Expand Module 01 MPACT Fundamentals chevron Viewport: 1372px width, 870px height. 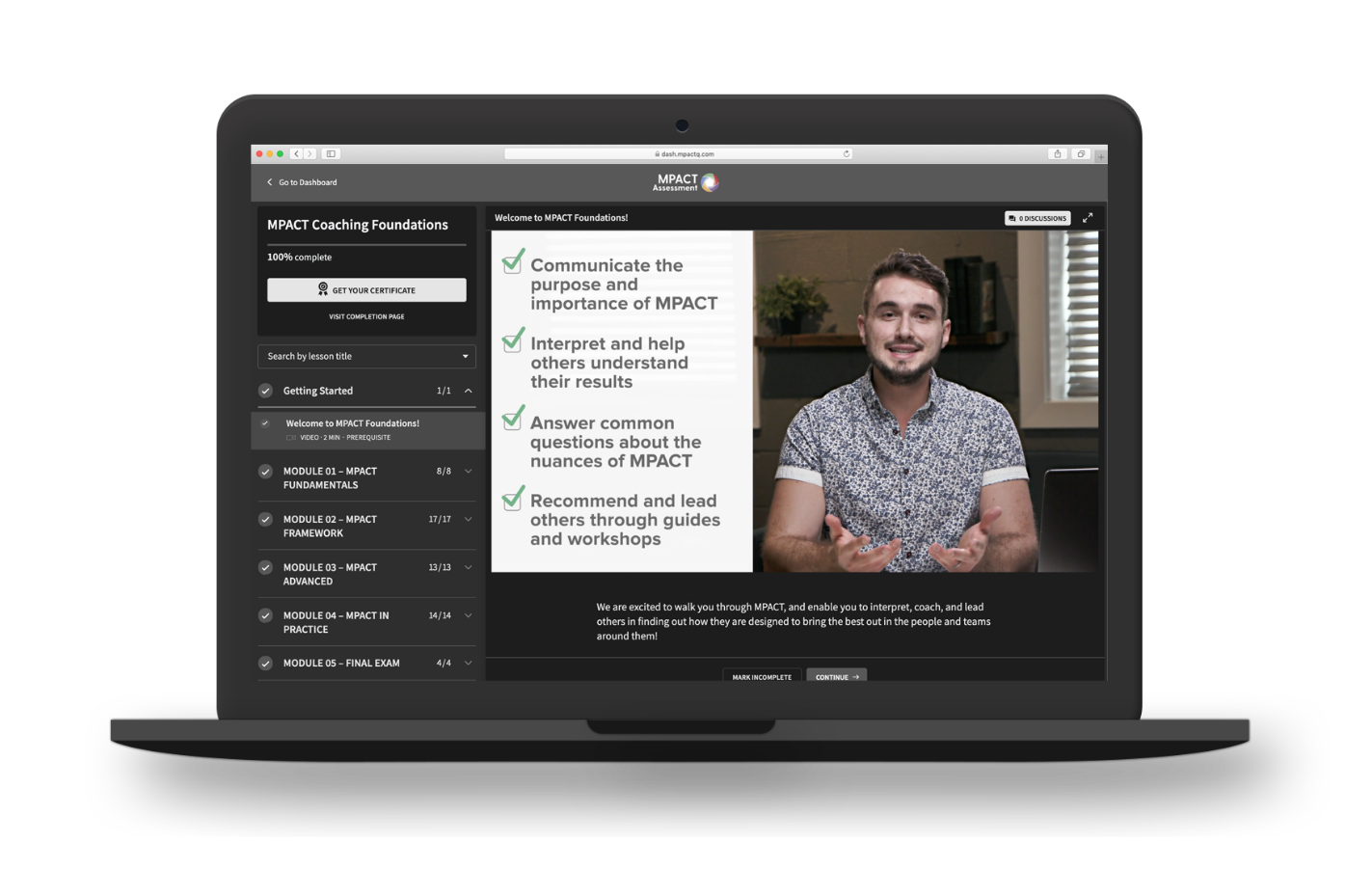[x=468, y=472]
